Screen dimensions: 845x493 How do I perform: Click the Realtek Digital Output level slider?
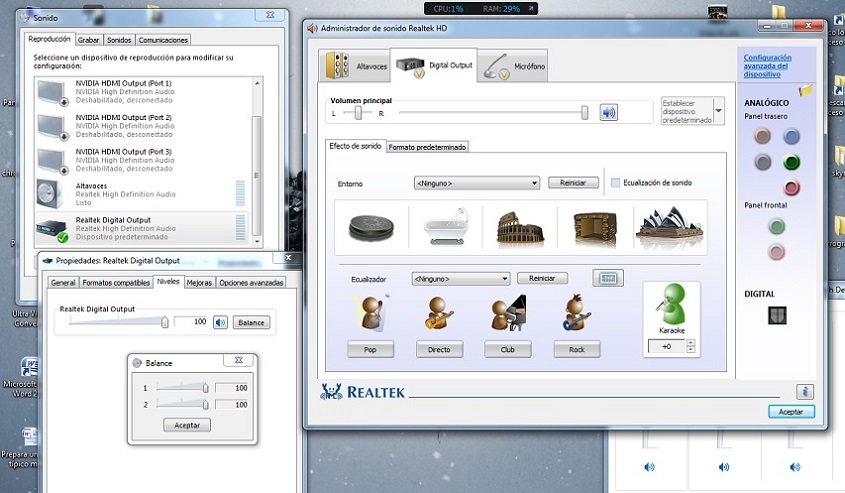[165, 322]
